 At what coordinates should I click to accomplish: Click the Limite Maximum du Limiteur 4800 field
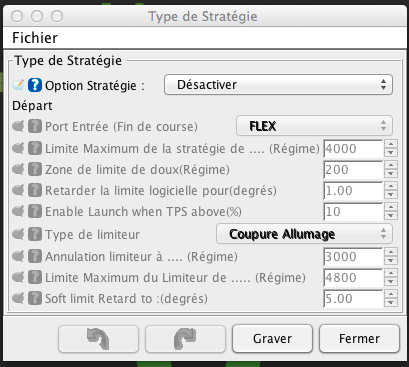coord(353,277)
